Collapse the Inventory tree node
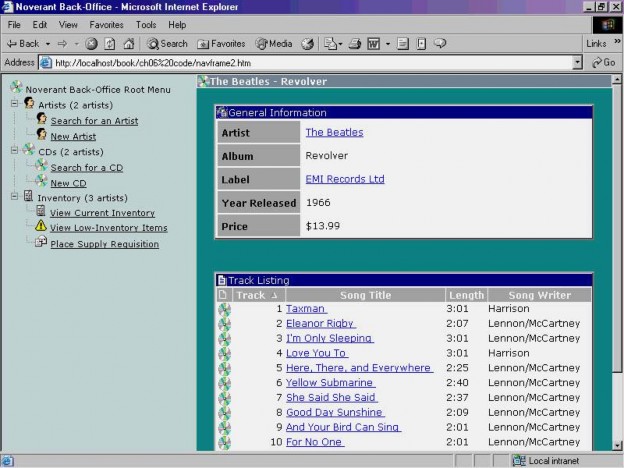This screenshot has height=468, width=624. [x=15, y=197]
